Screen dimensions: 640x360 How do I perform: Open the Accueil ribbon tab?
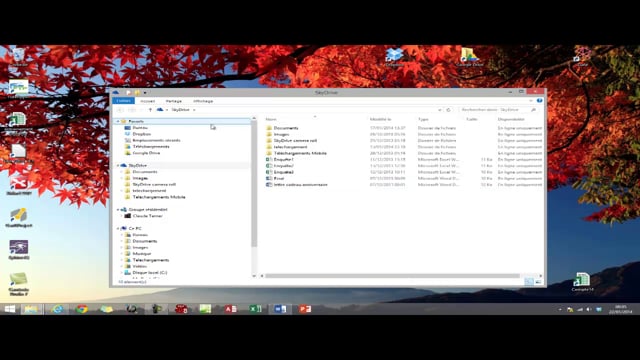148,101
